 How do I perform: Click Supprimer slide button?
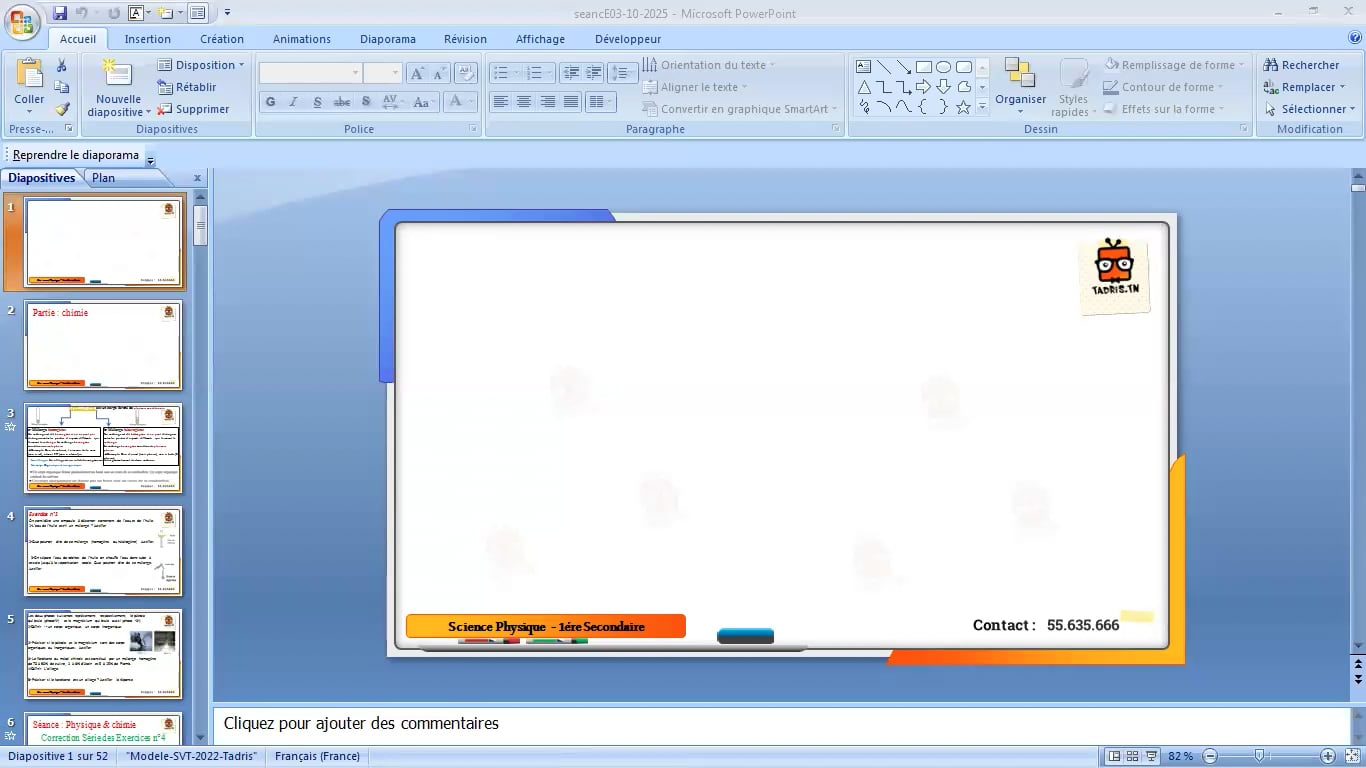194,109
